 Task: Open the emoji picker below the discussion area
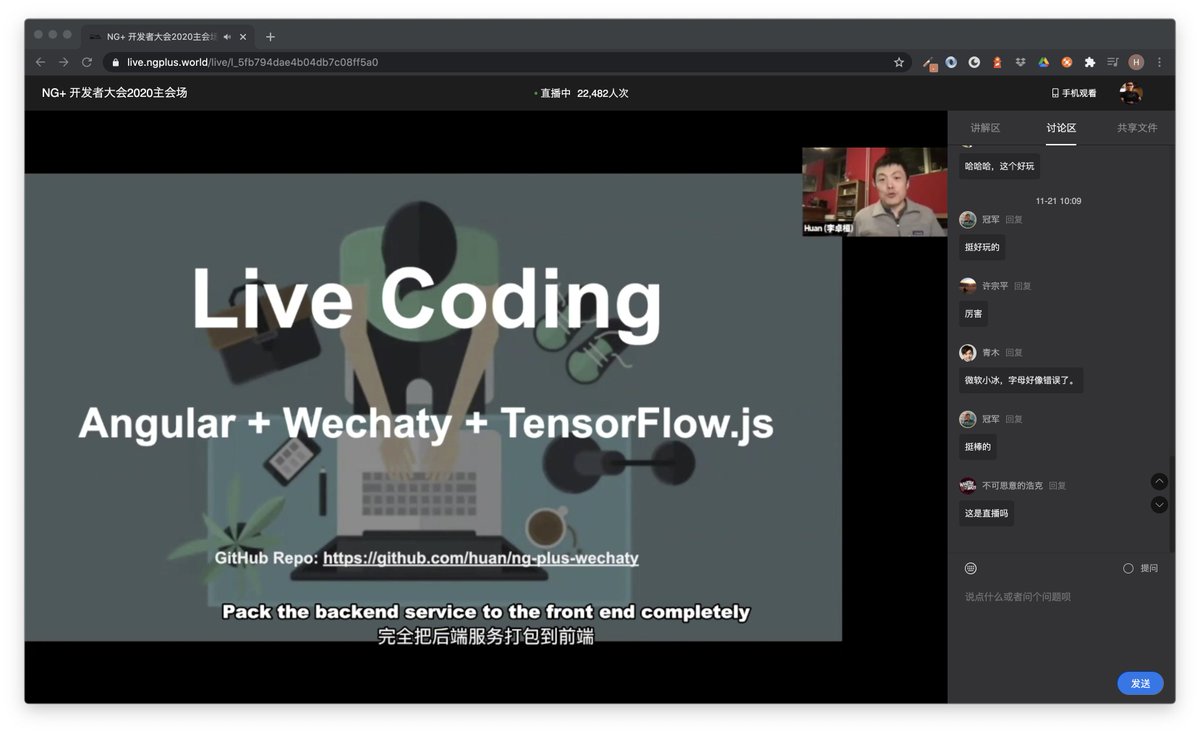[970, 567]
